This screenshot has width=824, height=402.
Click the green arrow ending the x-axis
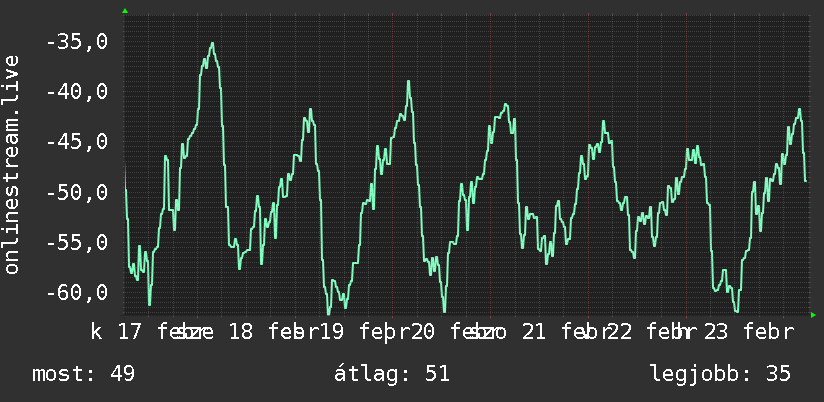coord(813,315)
